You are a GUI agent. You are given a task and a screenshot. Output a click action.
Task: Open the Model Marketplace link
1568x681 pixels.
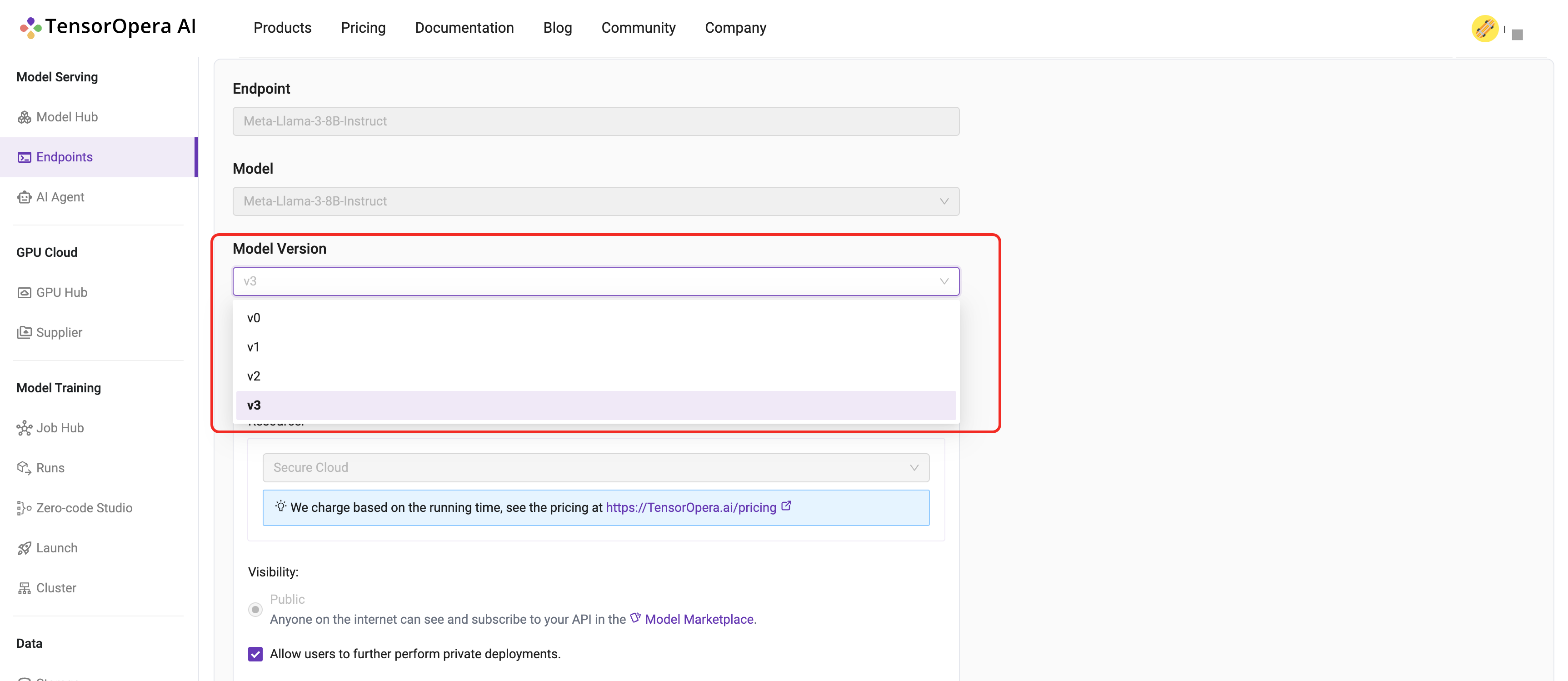pyautogui.click(x=699, y=620)
